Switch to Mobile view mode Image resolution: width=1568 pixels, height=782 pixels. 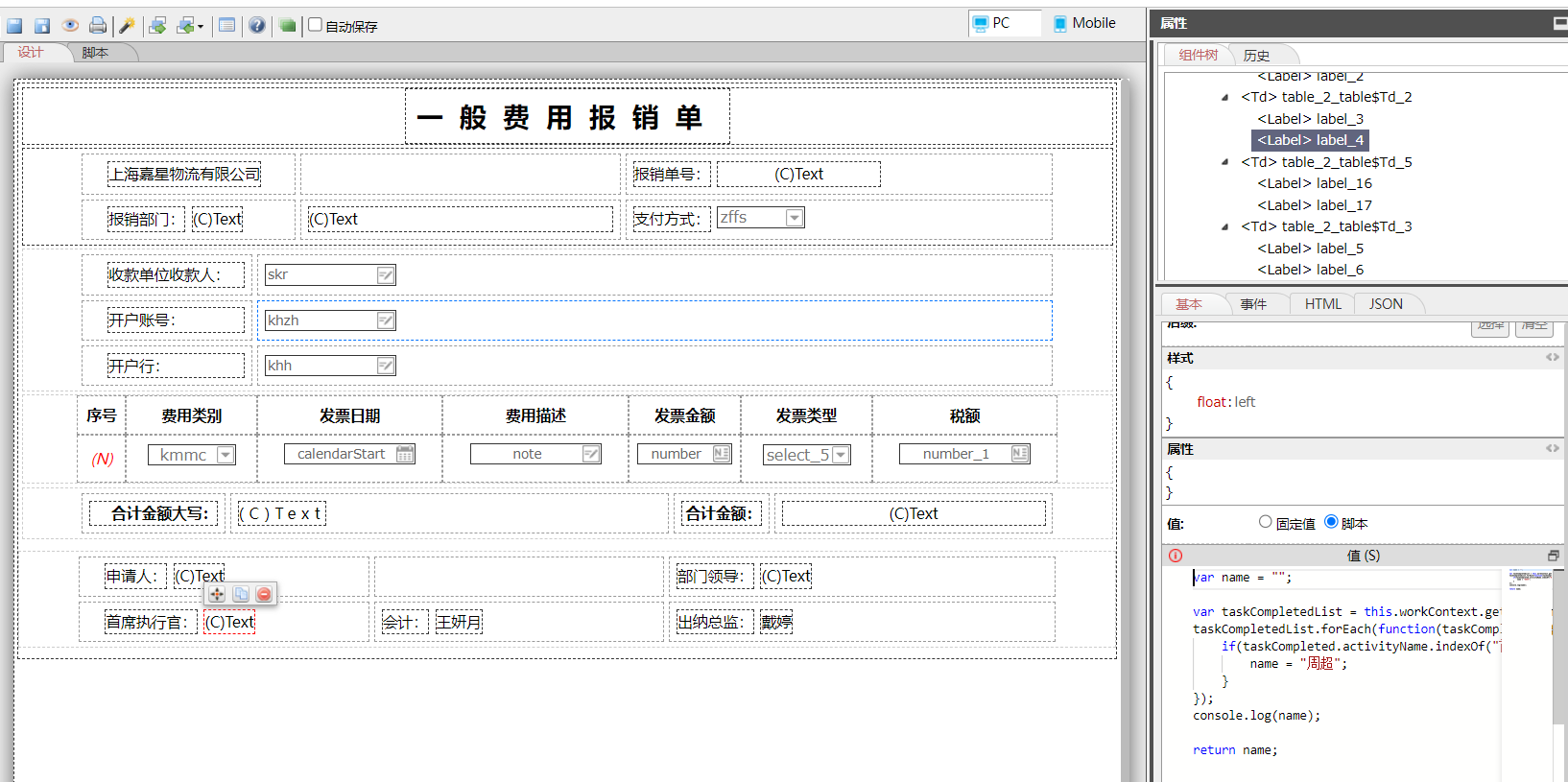pos(1084,23)
